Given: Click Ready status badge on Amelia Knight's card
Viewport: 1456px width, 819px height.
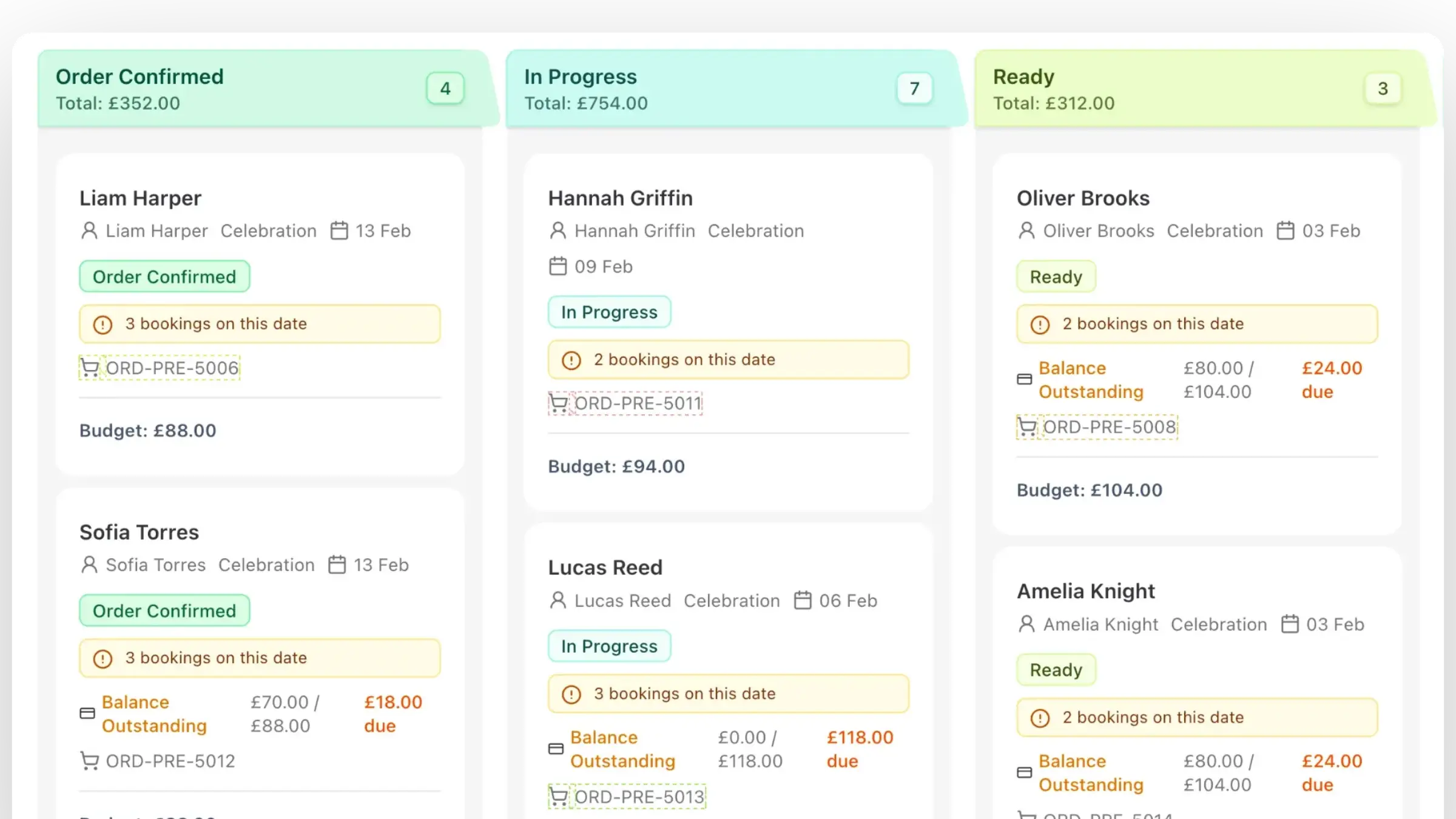Looking at the screenshot, I should point(1056,670).
